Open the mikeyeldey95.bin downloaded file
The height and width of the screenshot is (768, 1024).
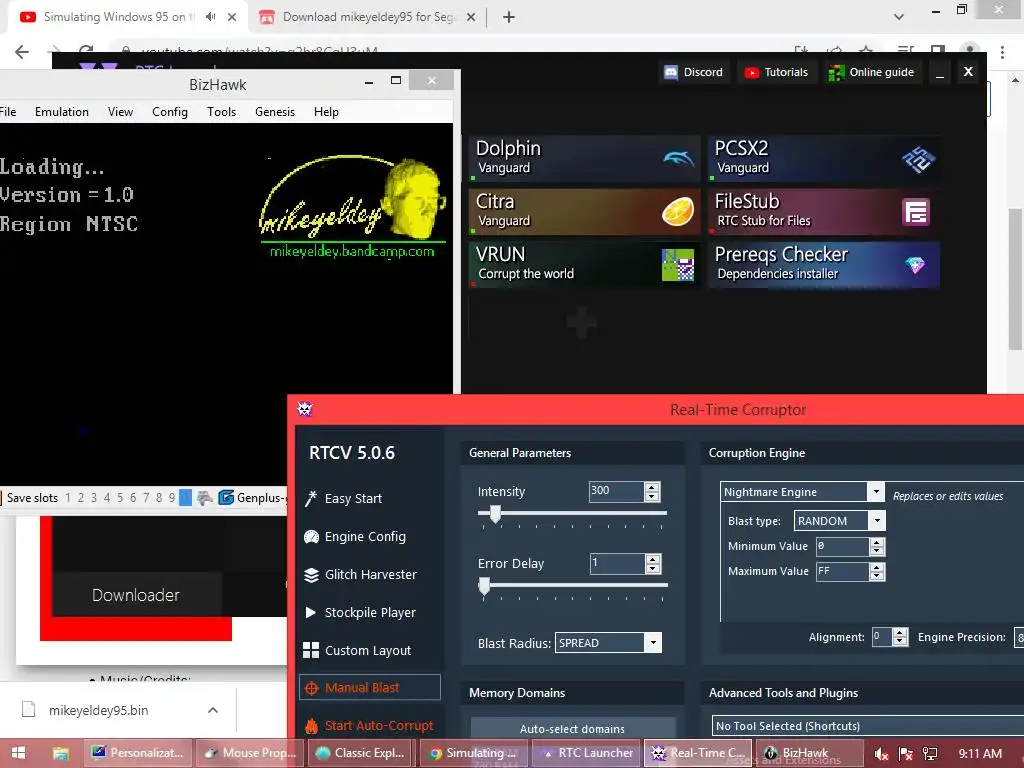(98, 710)
